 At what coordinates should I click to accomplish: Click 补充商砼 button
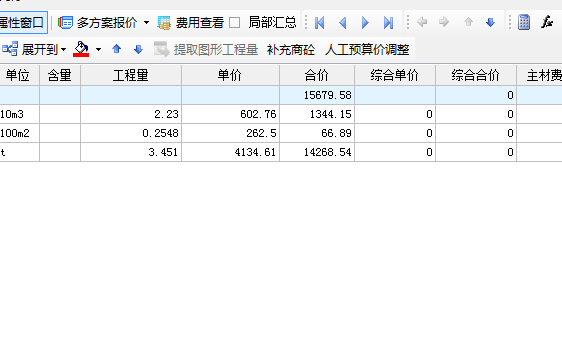tap(291, 49)
